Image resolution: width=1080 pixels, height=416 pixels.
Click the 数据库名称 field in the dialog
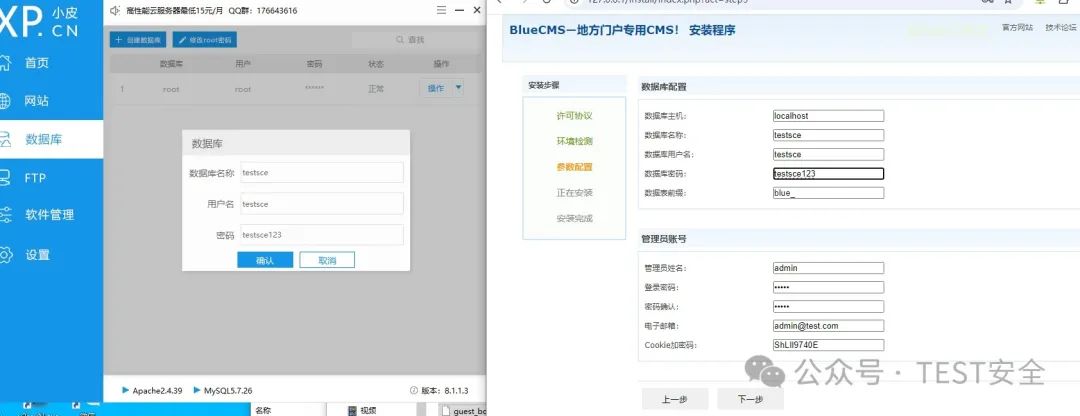click(322, 172)
